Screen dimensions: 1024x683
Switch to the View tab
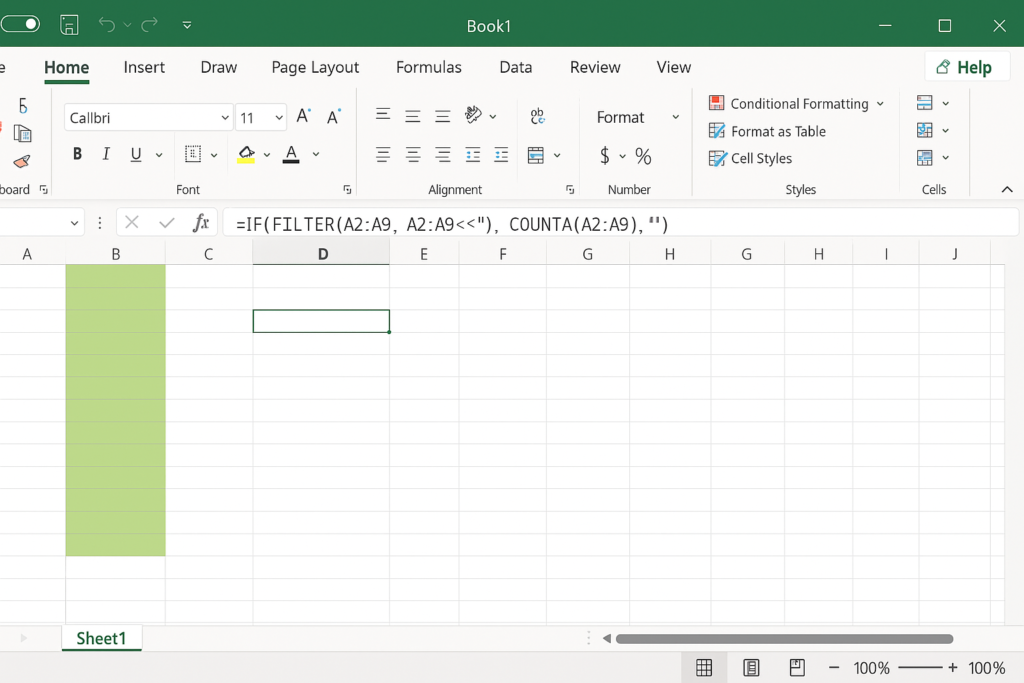coord(673,67)
